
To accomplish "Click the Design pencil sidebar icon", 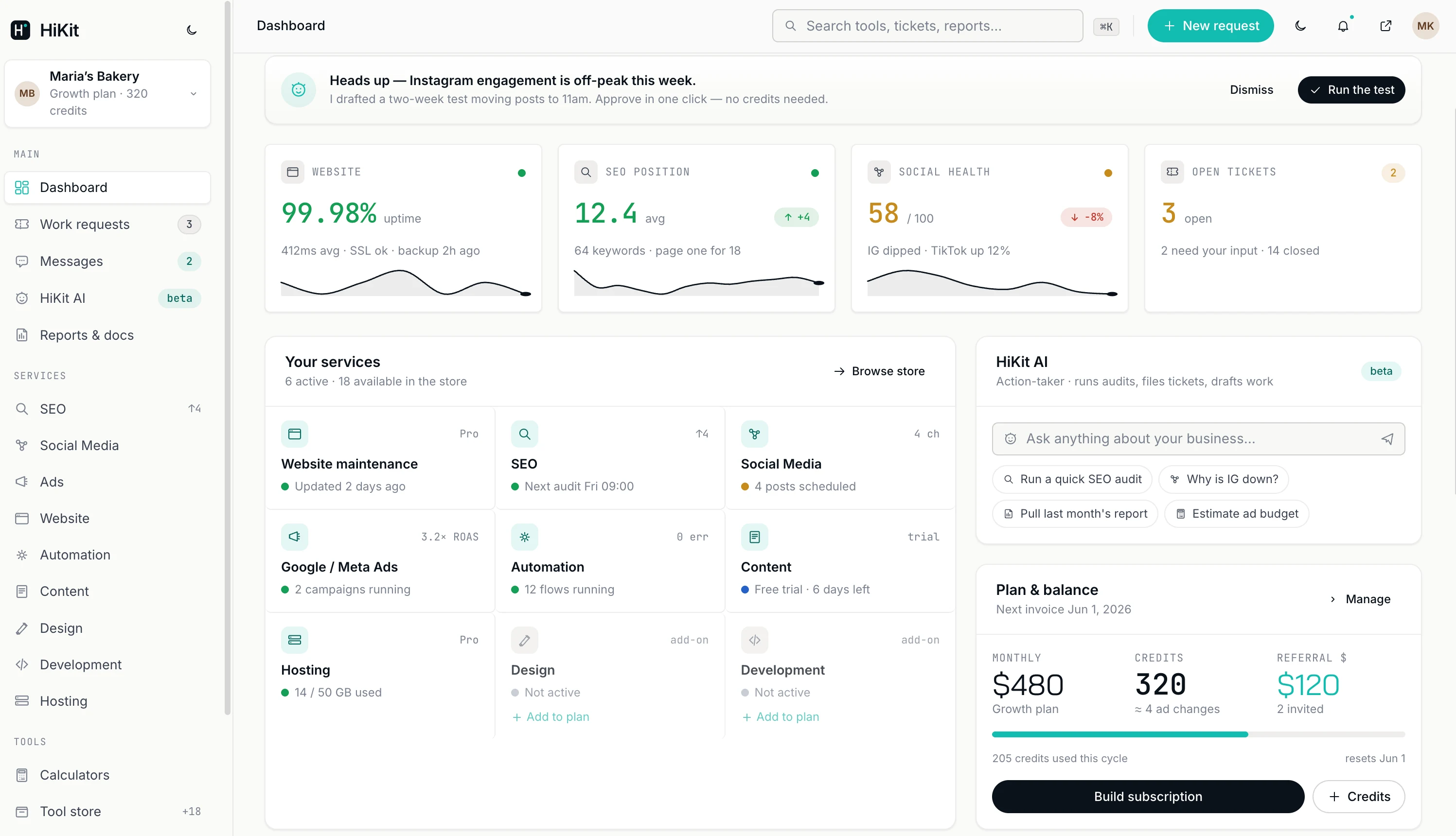I will (22, 628).
